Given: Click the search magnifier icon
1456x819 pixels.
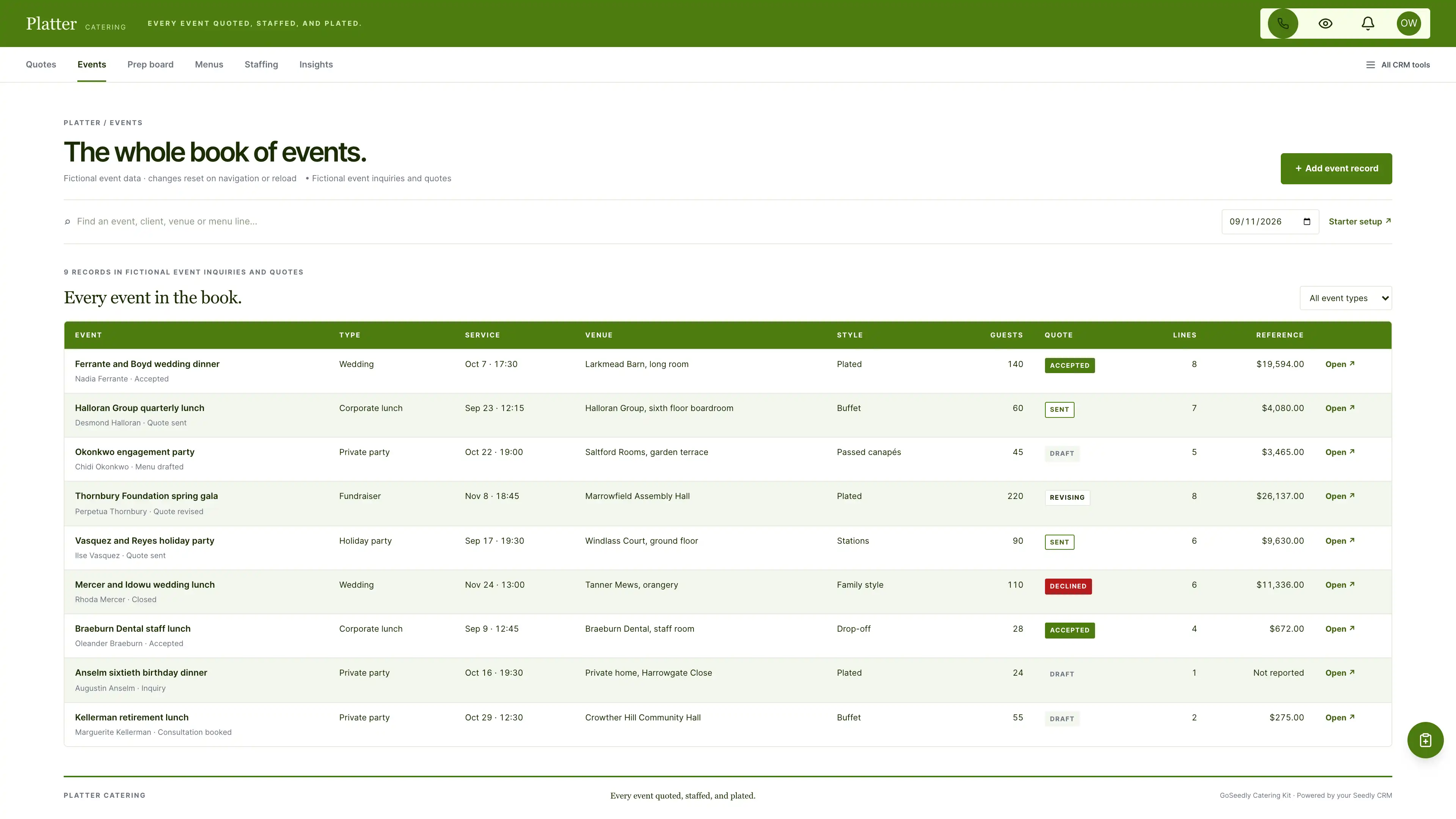Looking at the screenshot, I should coord(67,221).
